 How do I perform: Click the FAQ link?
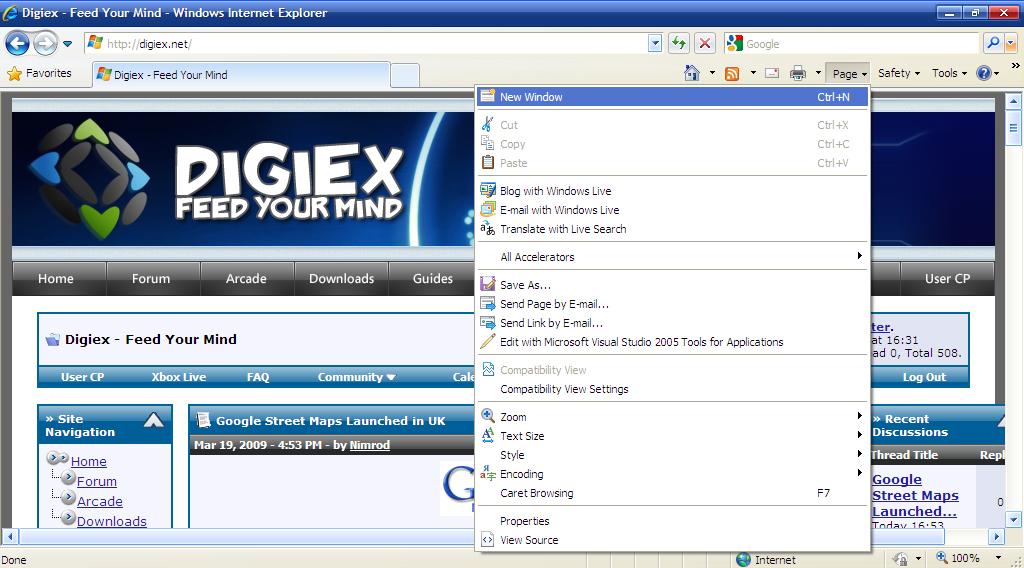pyautogui.click(x=257, y=377)
